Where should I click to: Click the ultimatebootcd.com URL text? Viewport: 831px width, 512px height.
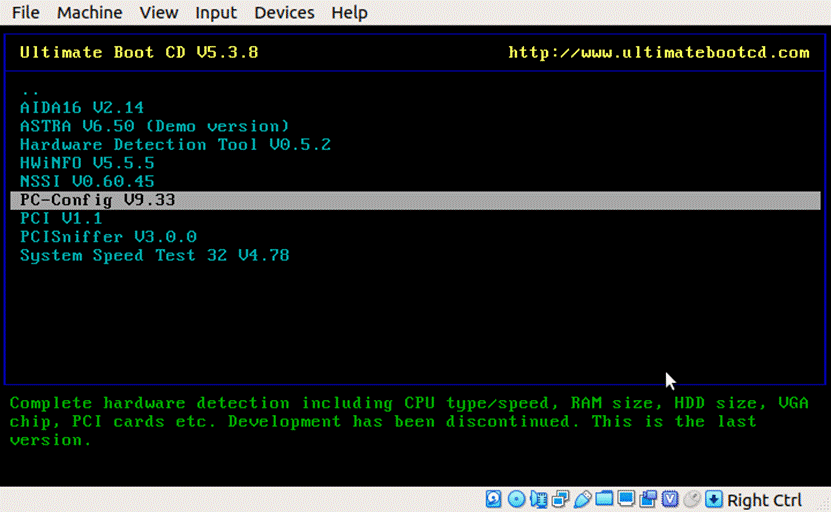click(x=659, y=52)
